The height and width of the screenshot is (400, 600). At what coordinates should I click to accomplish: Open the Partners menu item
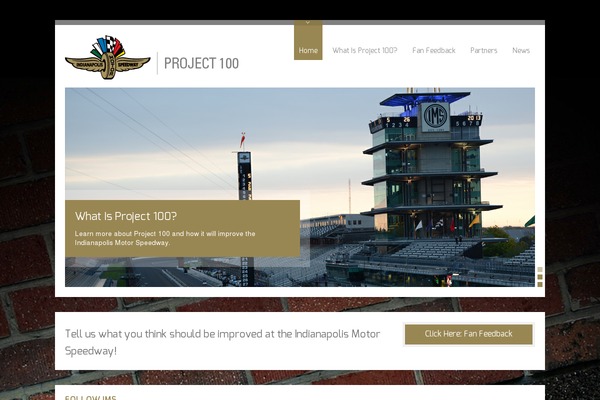(x=484, y=51)
